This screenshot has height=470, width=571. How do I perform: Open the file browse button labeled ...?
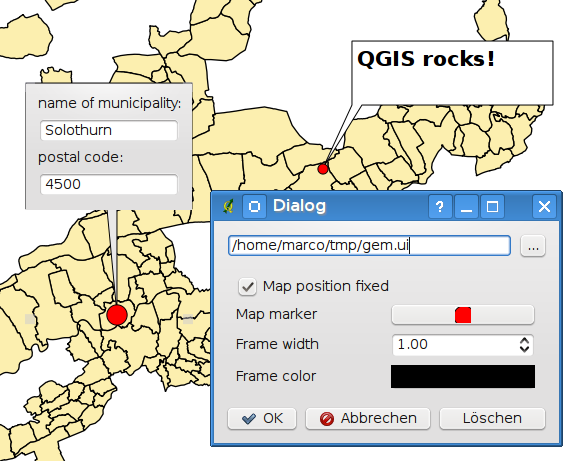click(533, 246)
